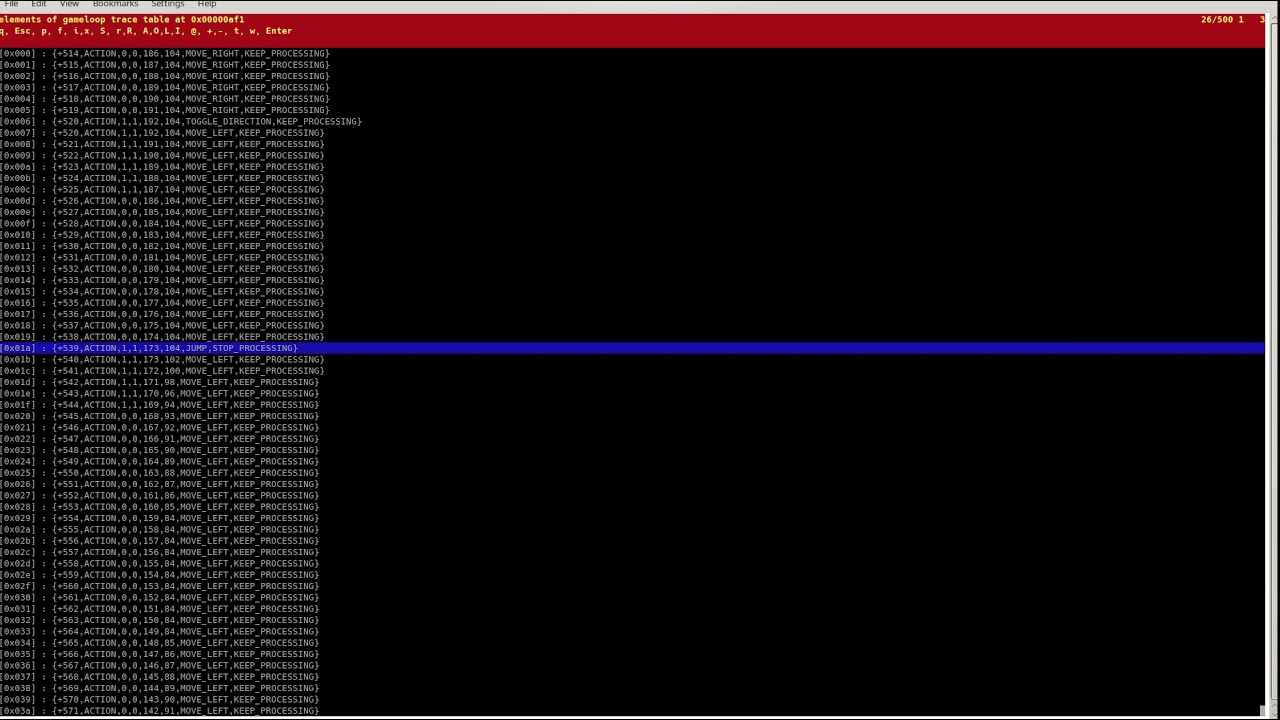Image resolution: width=1280 pixels, height=720 pixels.
Task: Select trace row [0x01e] with +543
Action: tap(160, 394)
